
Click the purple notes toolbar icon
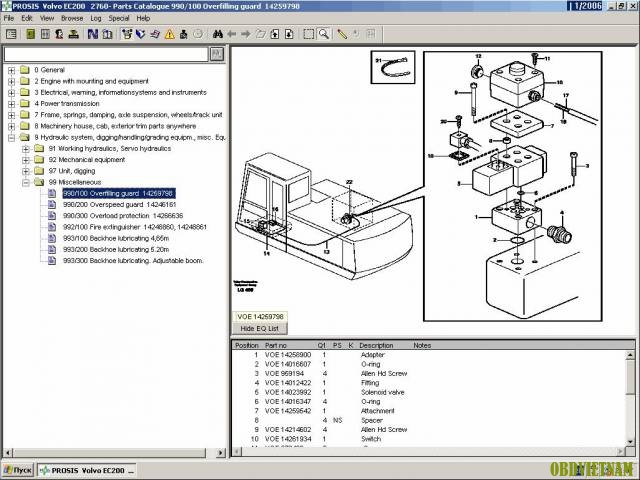pyautogui.click(x=155, y=34)
